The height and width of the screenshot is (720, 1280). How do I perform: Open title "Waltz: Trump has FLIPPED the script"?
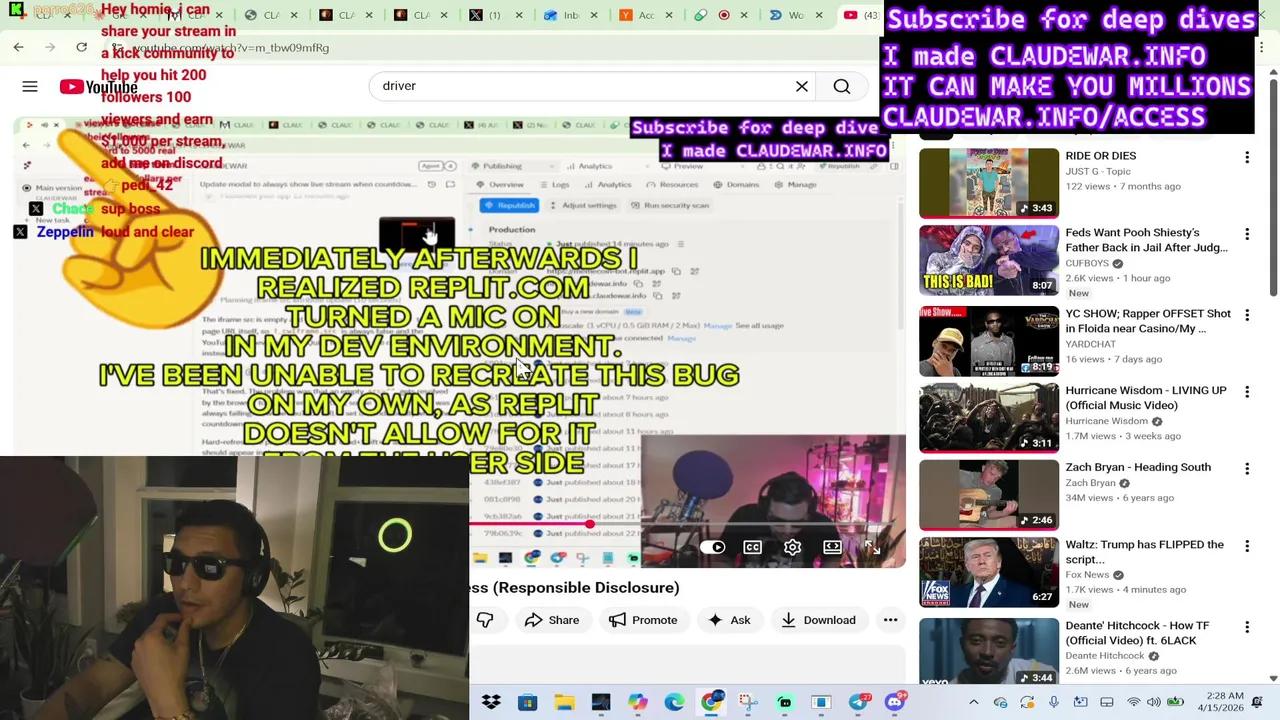pos(1145,552)
